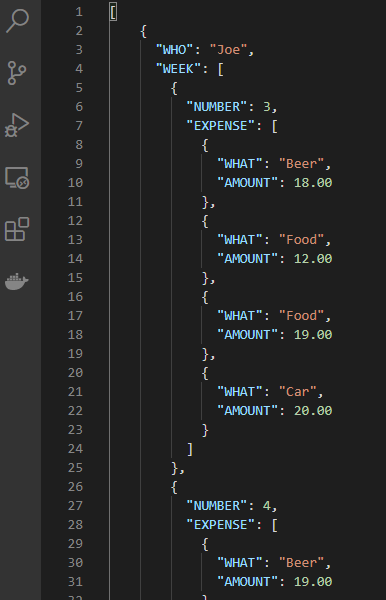The image size is (386, 600).
Task: Click line number 1 in the gutter
Action: point(79,12)
